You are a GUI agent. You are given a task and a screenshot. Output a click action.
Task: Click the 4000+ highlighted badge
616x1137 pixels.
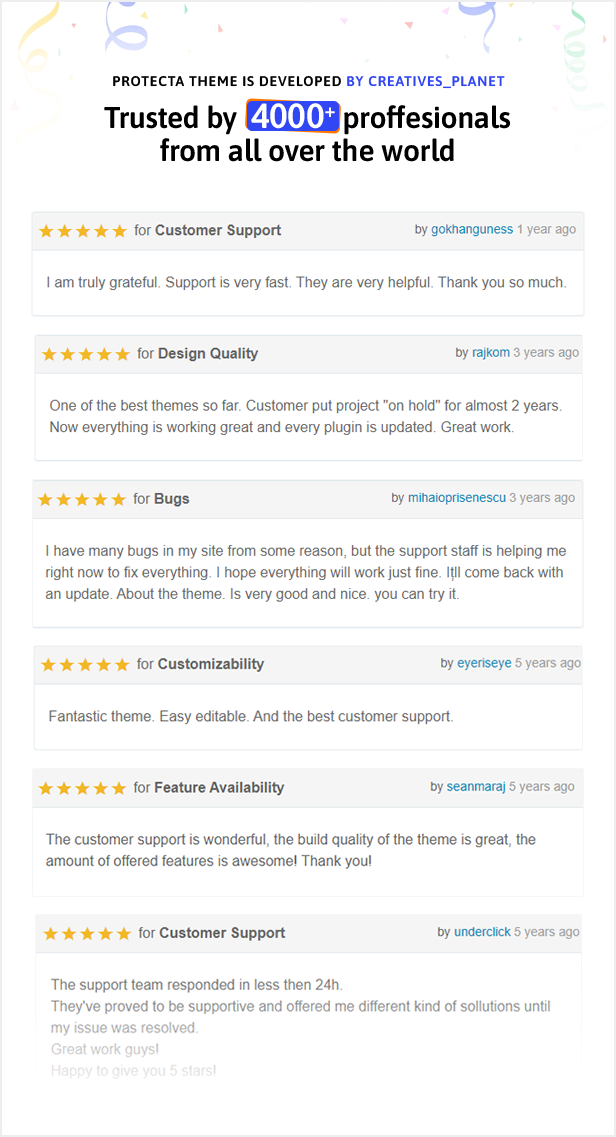tap(293, 118)
